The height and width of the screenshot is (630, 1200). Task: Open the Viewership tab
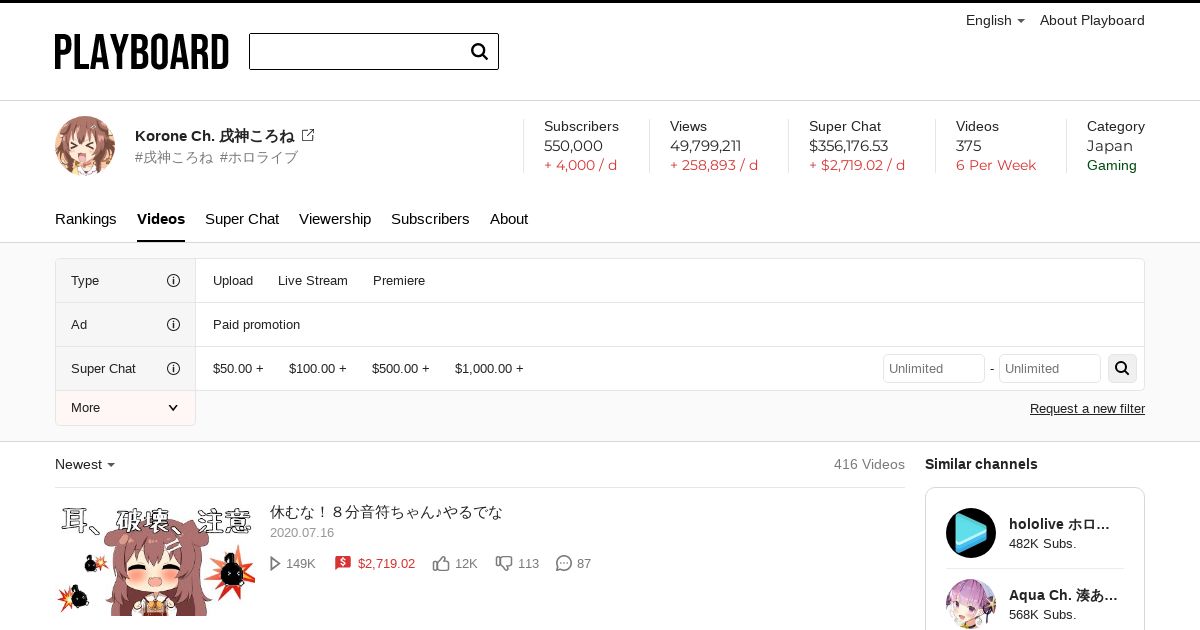click(335, 219)
